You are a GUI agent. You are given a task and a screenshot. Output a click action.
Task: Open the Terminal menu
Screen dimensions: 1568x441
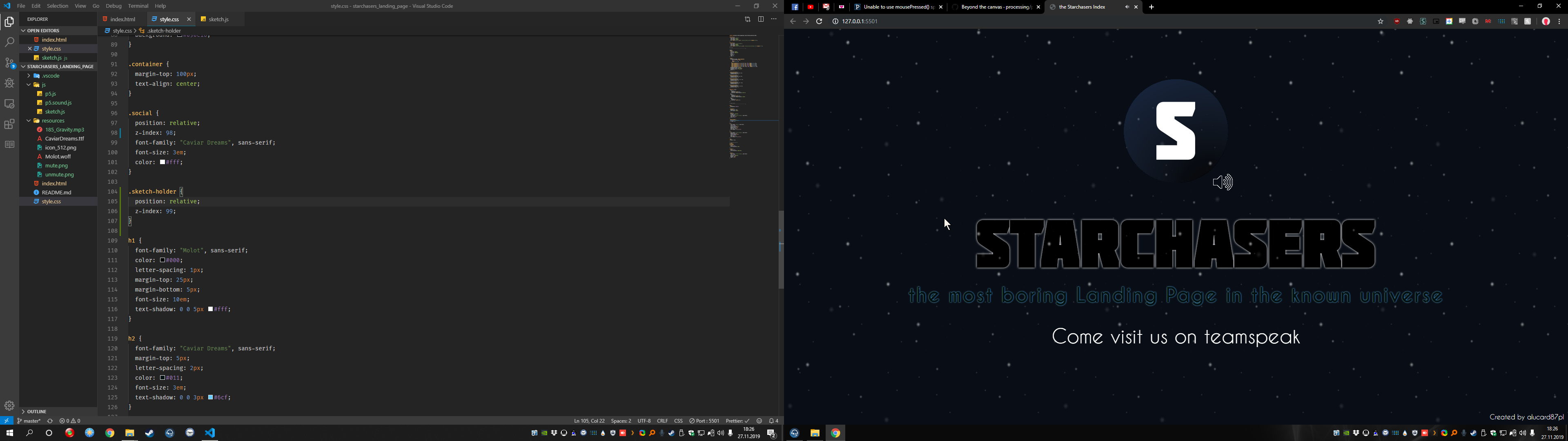click(x=138, y=6)
